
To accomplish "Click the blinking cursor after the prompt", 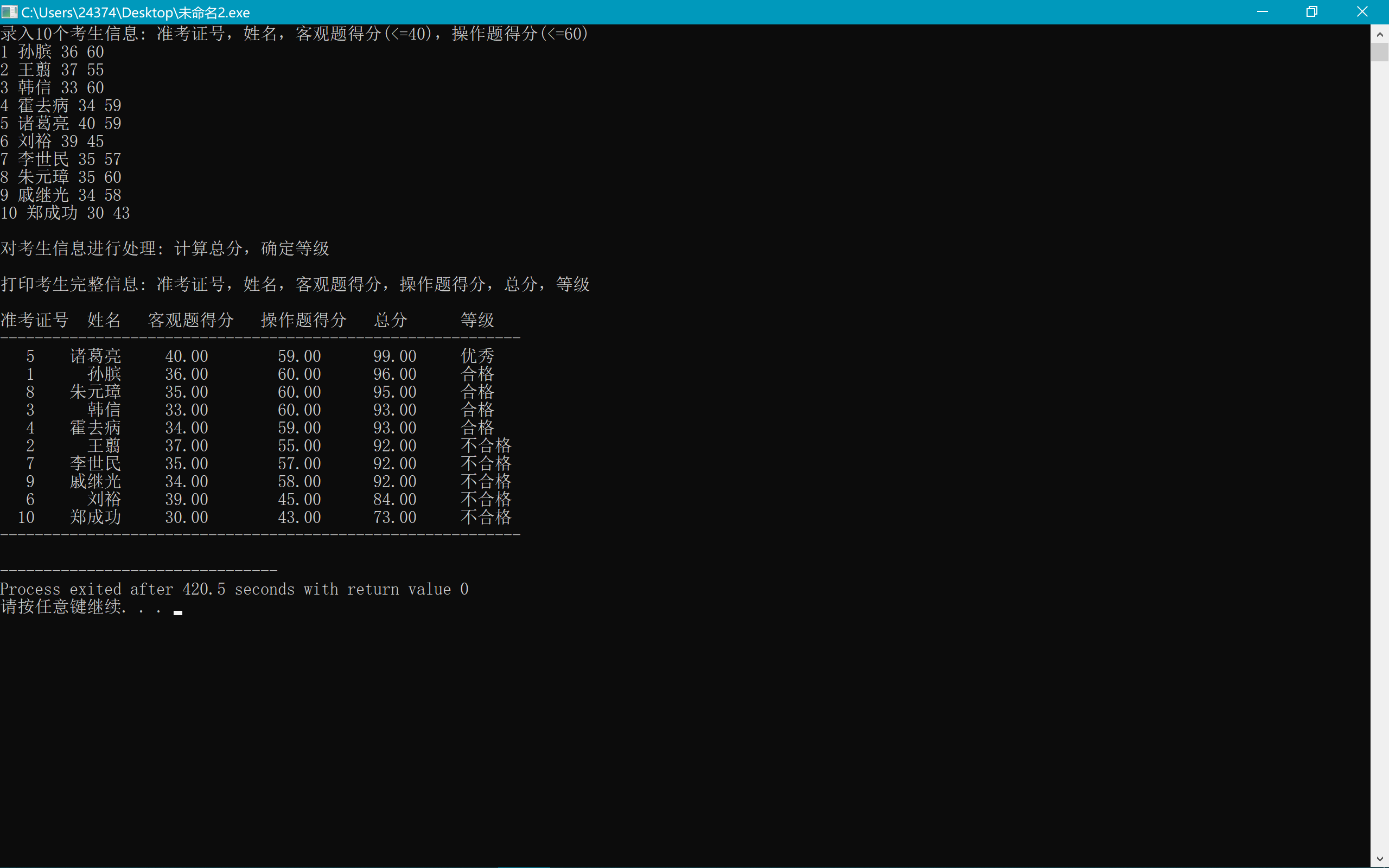I will [178, 612].
